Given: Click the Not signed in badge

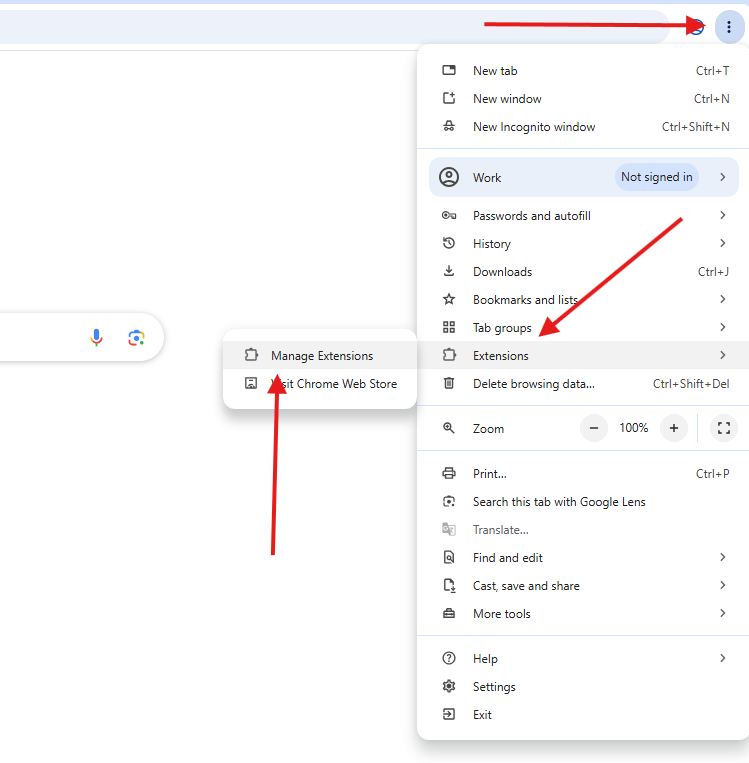Looking at the screenshot, I should point(657,177).
